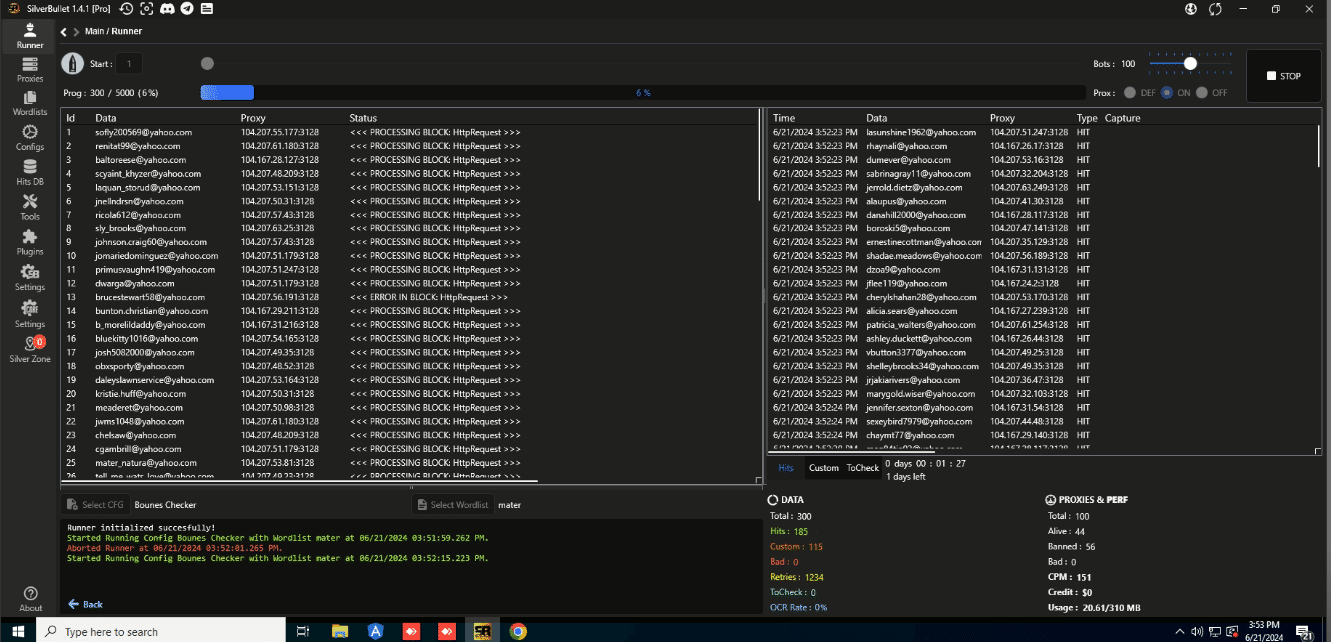Open the Tools section

(29, 208)
